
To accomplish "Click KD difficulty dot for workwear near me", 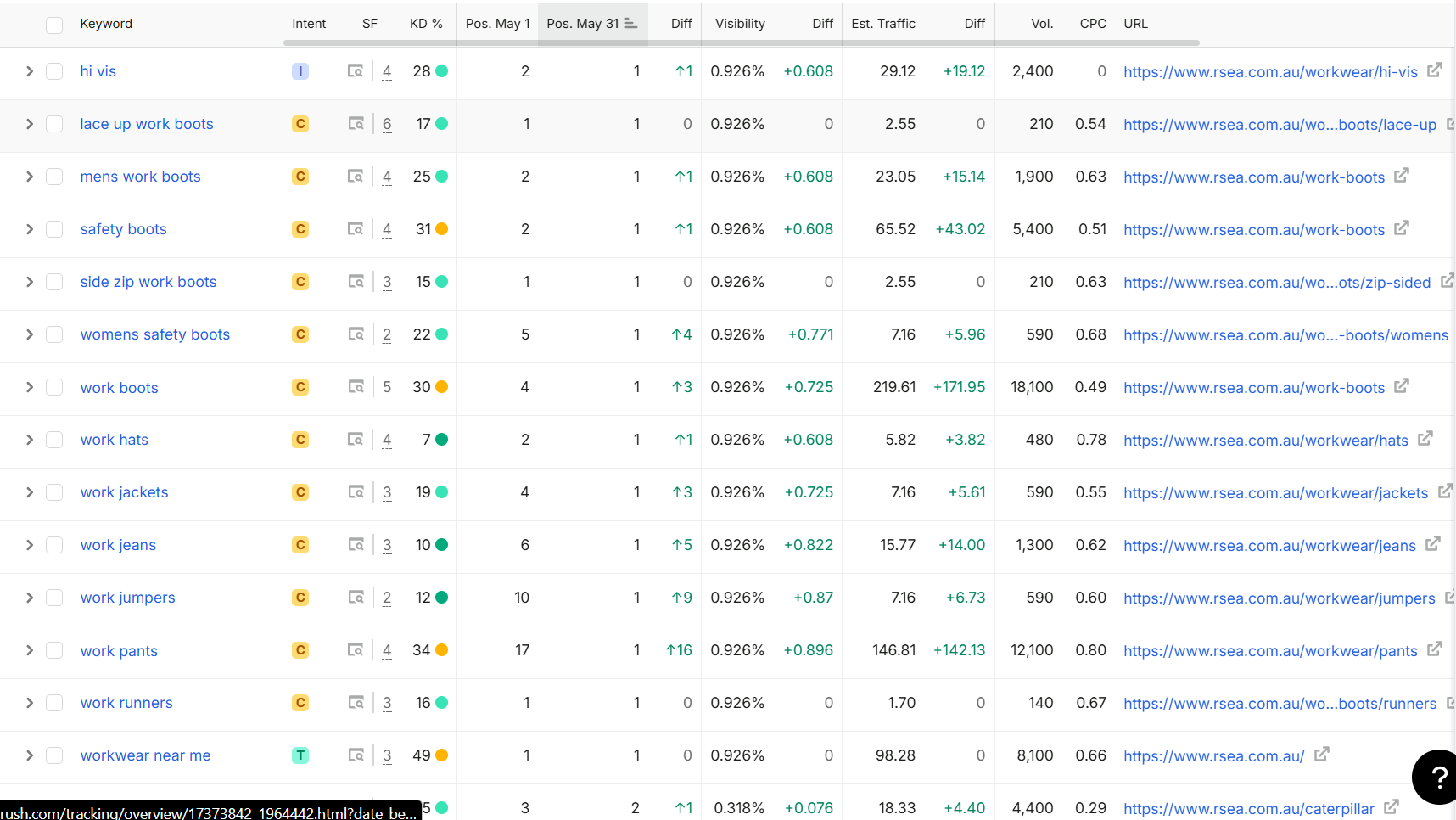I will tap(442, 755).
